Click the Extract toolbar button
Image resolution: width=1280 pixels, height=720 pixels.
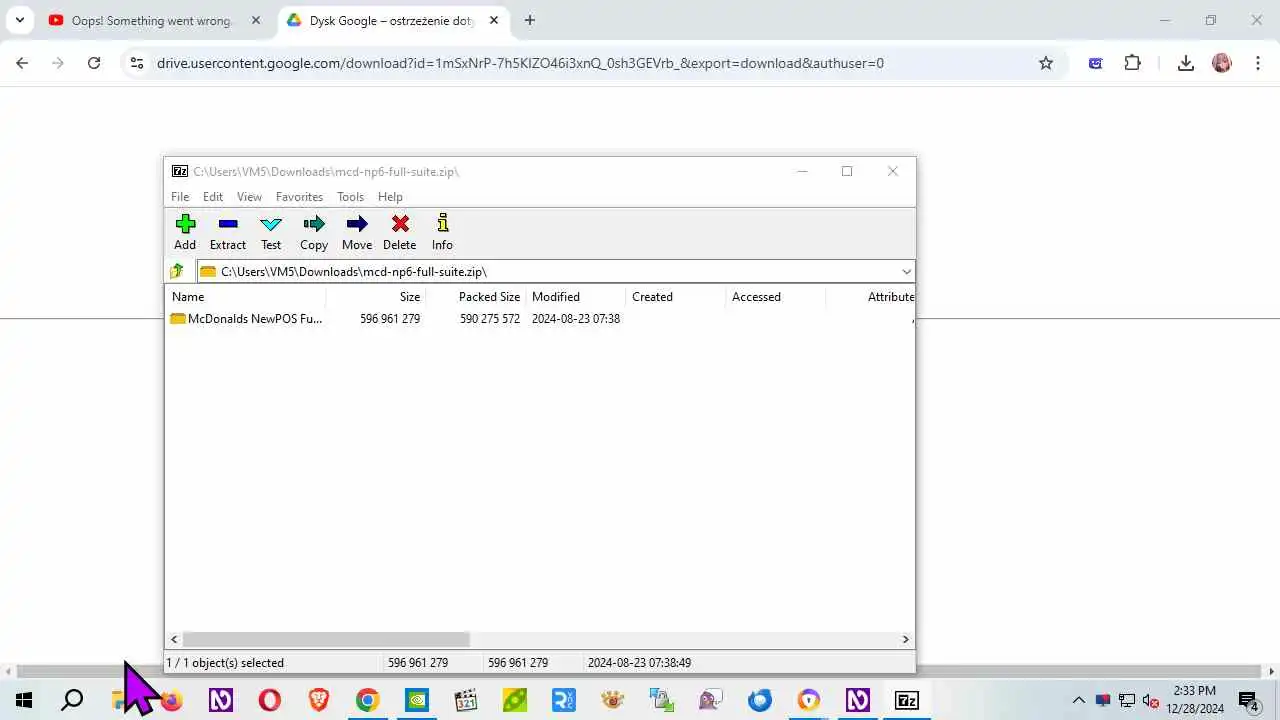228,232
